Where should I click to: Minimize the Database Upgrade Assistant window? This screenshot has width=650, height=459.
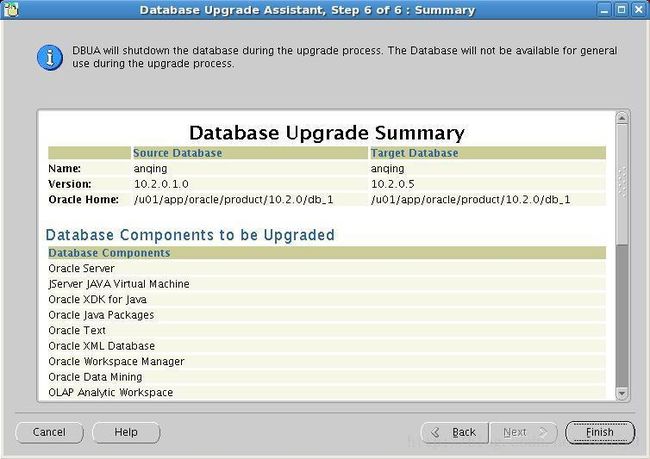coord(604,10)
